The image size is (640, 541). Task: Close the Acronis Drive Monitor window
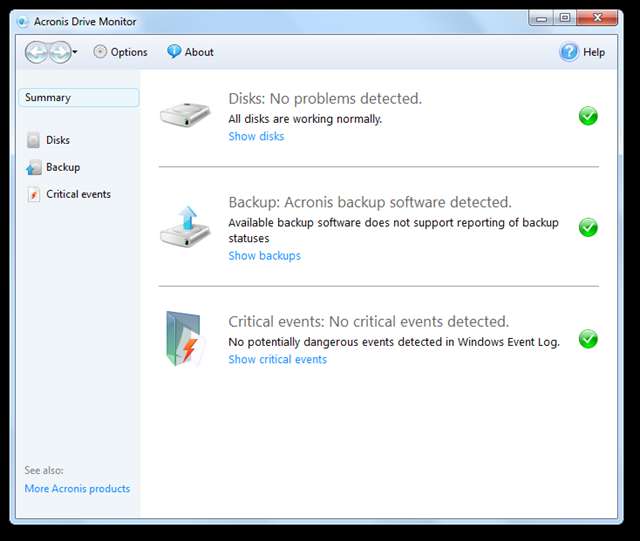(597, 18)
